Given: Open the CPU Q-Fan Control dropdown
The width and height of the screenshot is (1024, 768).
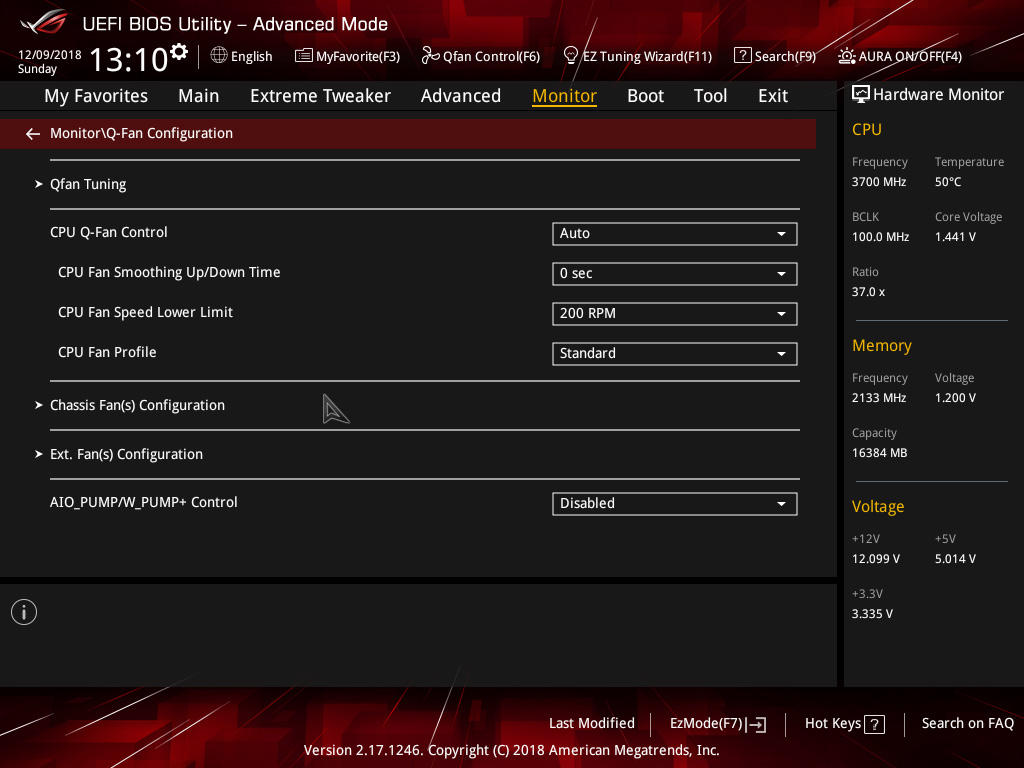Looking at the screenshot, I should [675, 234].
